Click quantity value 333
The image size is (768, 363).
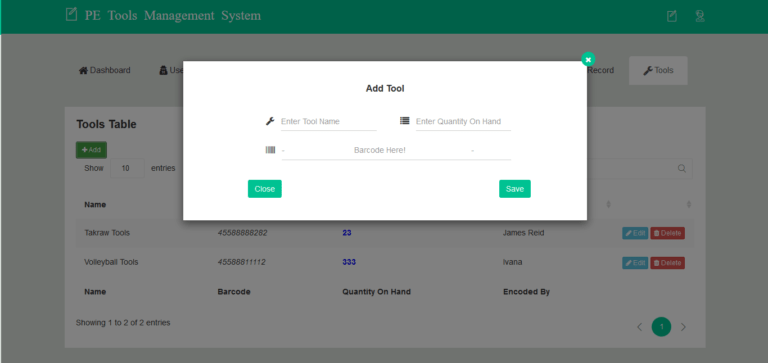pyautogui.click(x=349, y=262)
